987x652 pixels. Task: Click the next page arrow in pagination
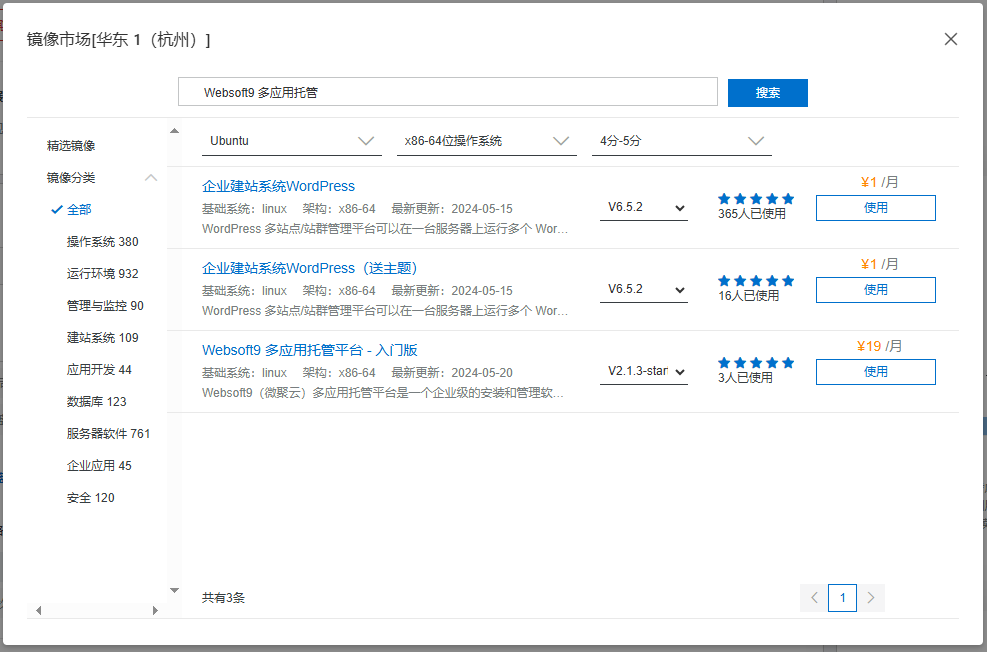(871, 597)
